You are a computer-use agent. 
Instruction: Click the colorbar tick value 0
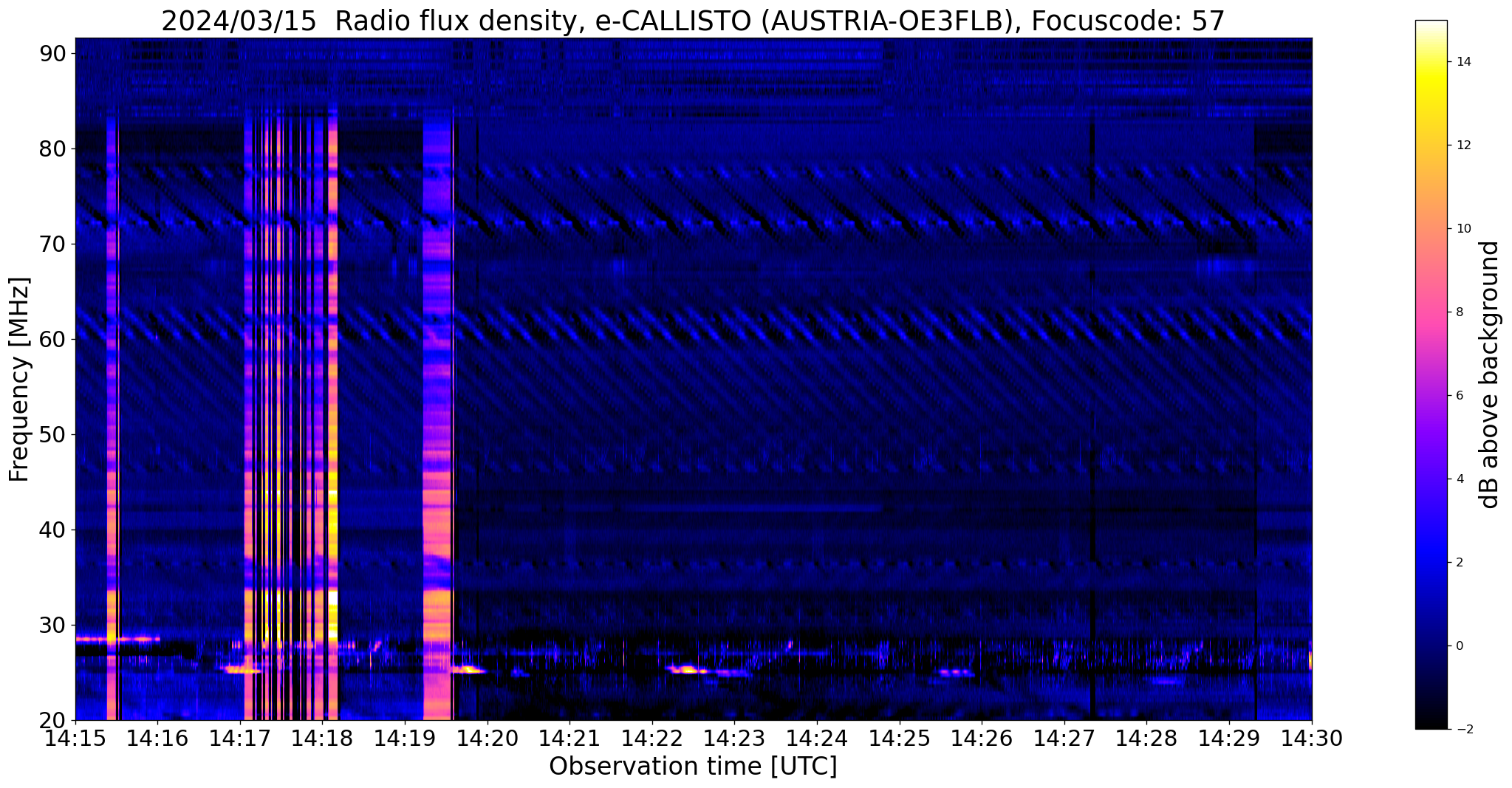[1460, 646]
